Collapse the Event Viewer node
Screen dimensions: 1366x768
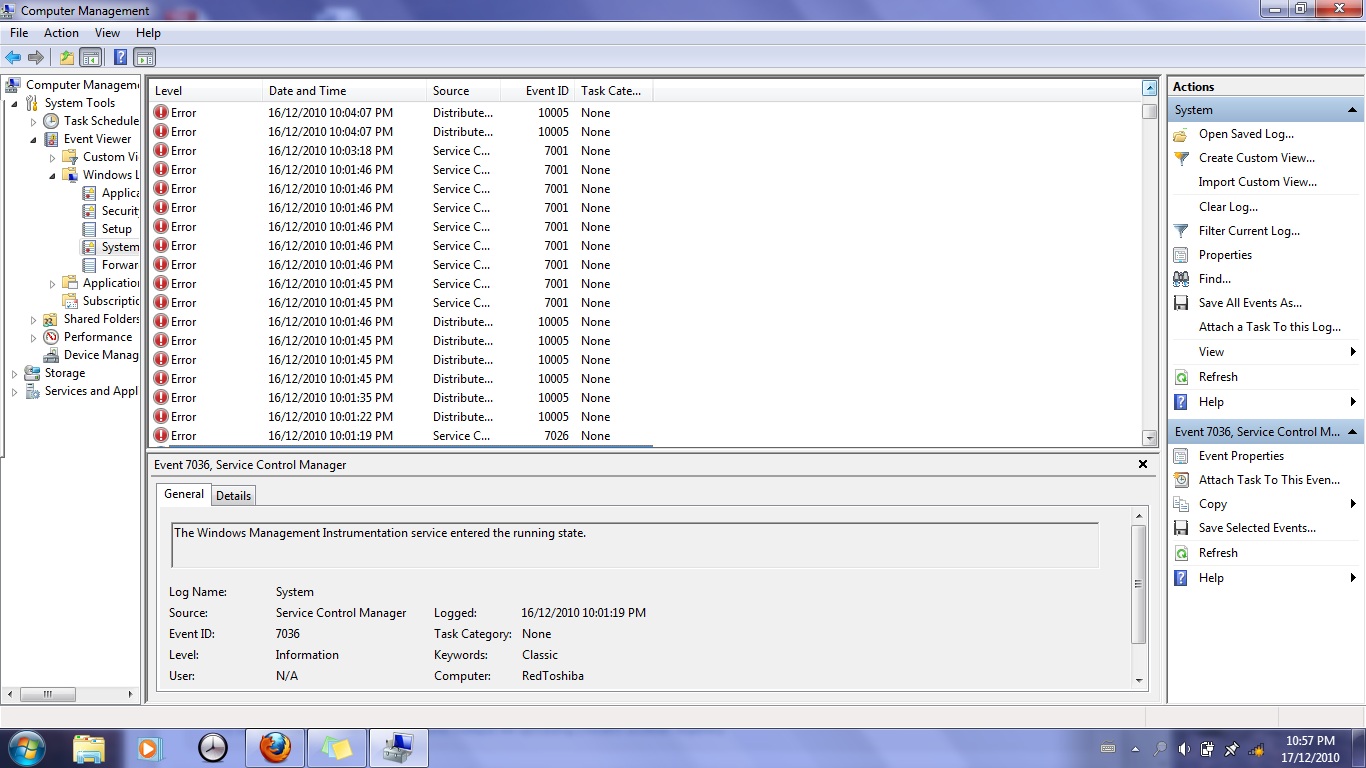33,139
